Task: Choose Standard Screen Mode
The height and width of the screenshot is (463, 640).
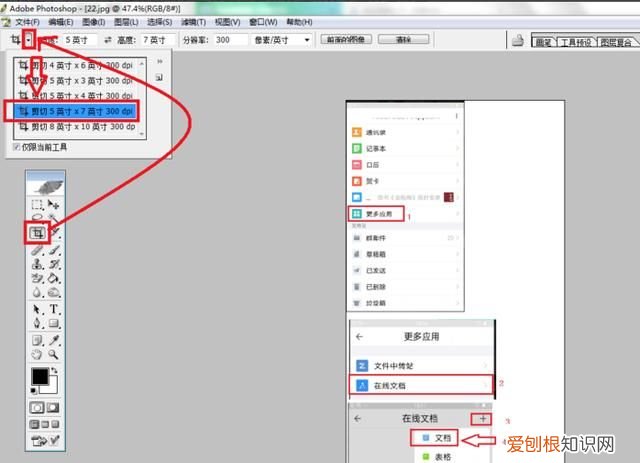Action: (35, 424)
